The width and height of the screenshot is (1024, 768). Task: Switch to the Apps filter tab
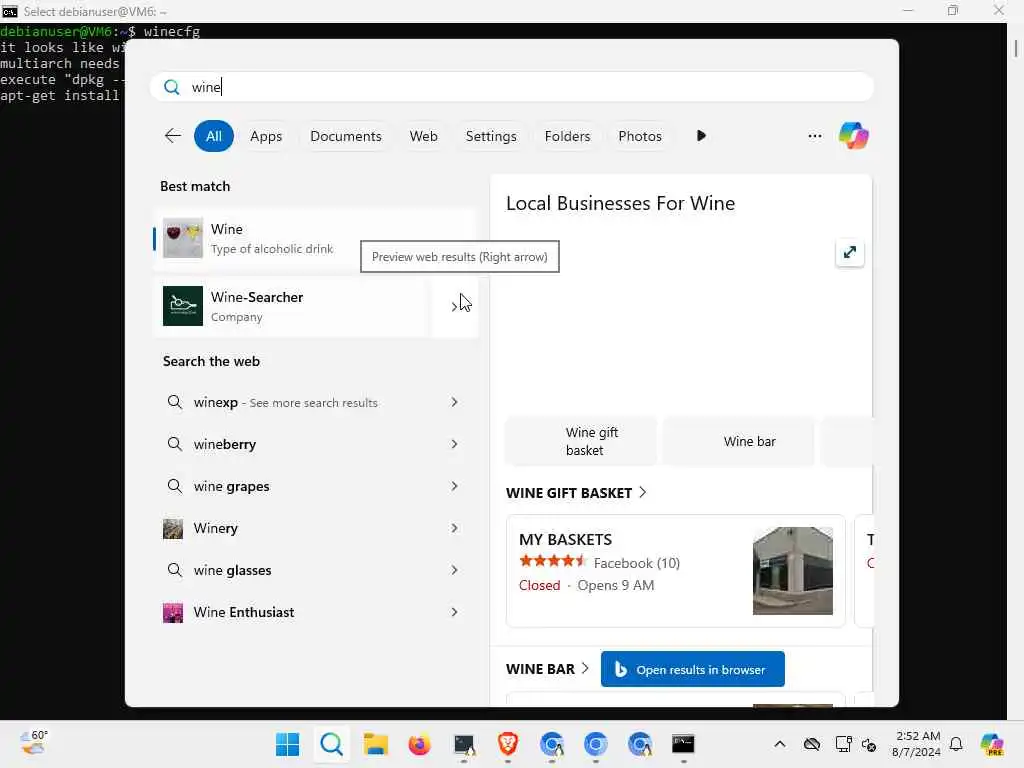pyautogui.click(x=266, y=136)
